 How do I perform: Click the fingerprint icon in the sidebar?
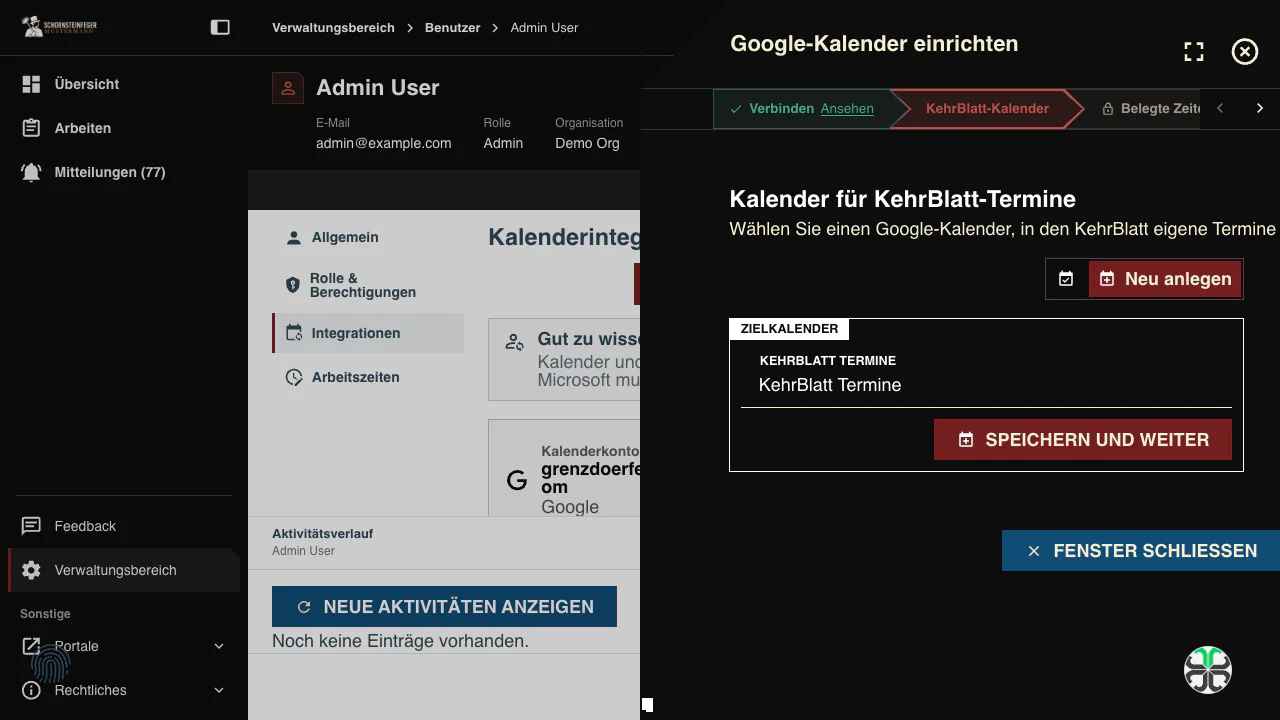pyautogui.click(x=50, y=663)
